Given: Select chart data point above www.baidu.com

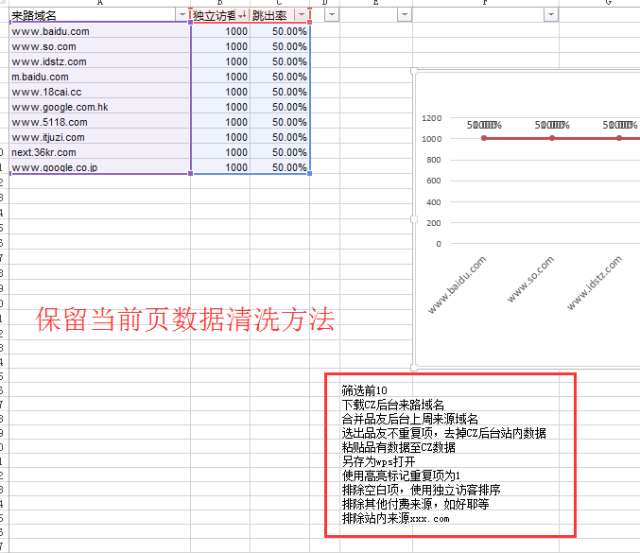Looking at the screenshot, I should 484,138.
